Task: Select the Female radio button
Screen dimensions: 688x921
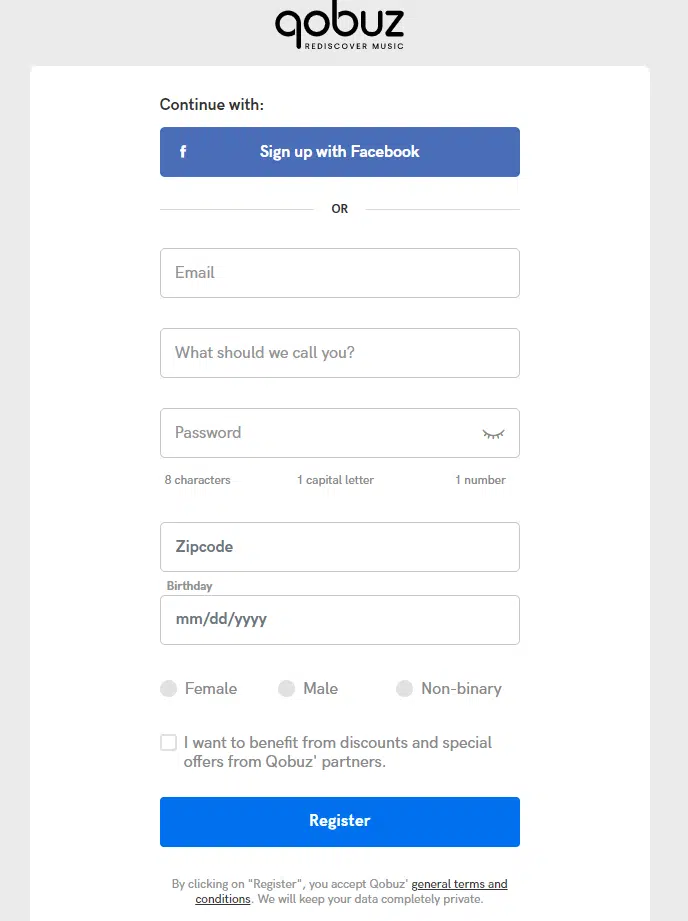Action: tap(169, 689)
